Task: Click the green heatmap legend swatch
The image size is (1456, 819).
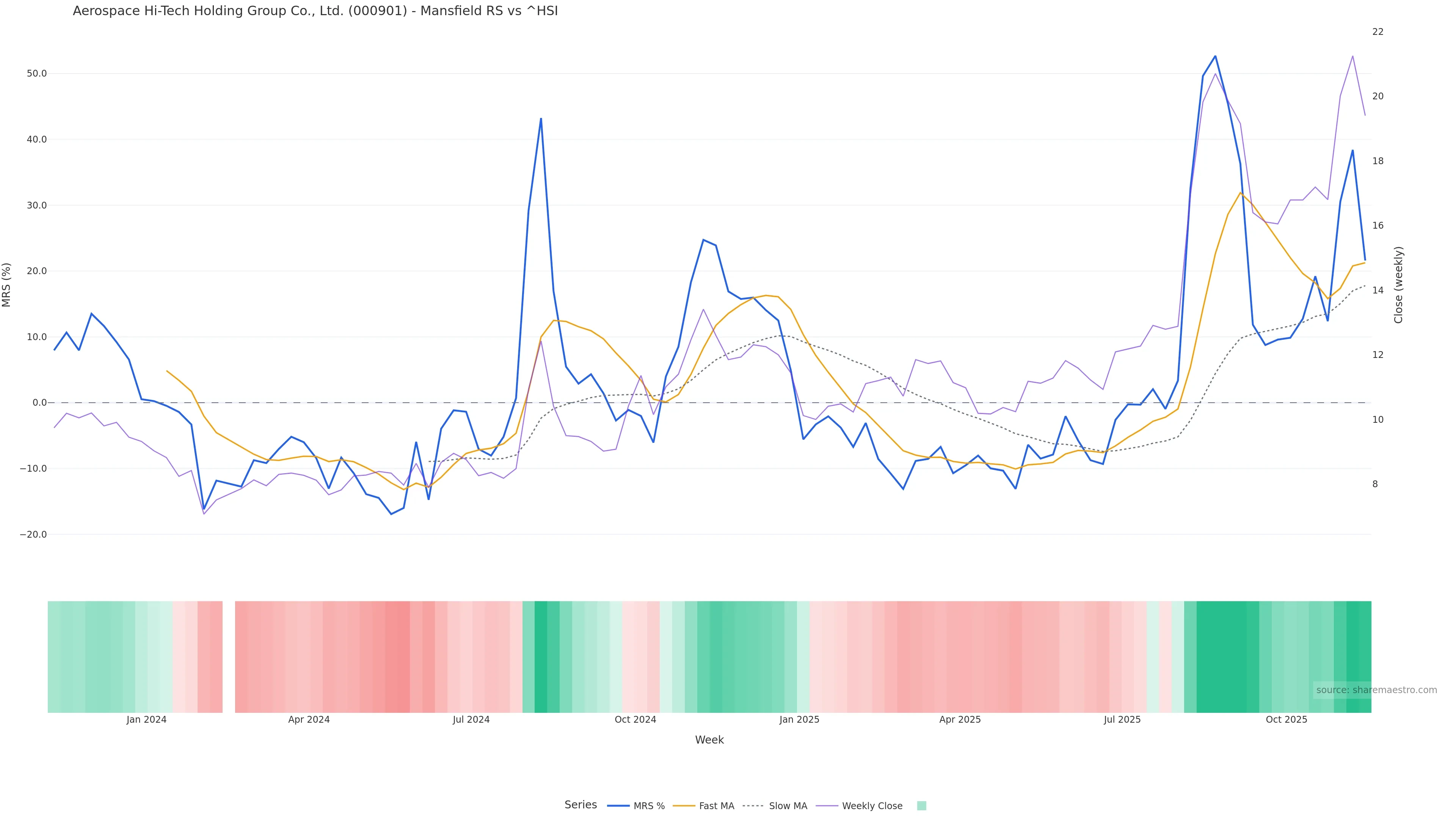Action: (921, 806)
